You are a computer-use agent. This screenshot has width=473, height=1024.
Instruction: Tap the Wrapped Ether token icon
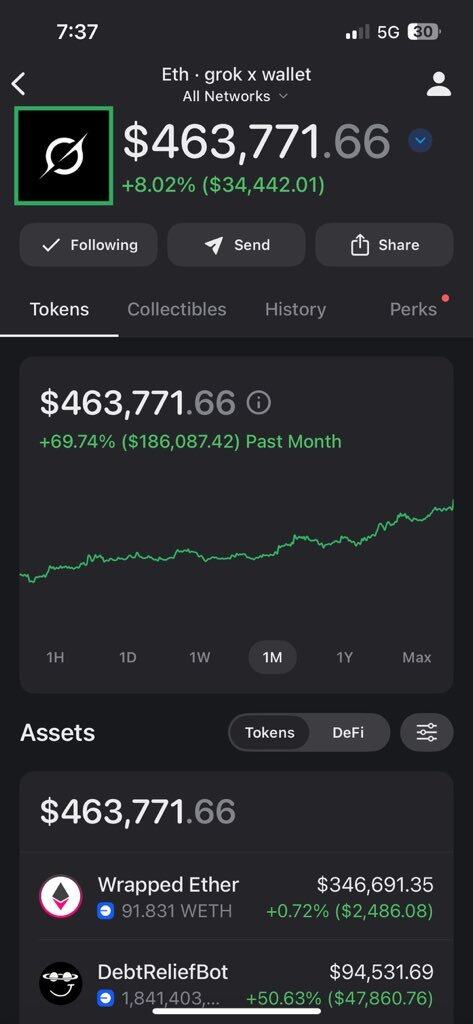click(61, 897)
